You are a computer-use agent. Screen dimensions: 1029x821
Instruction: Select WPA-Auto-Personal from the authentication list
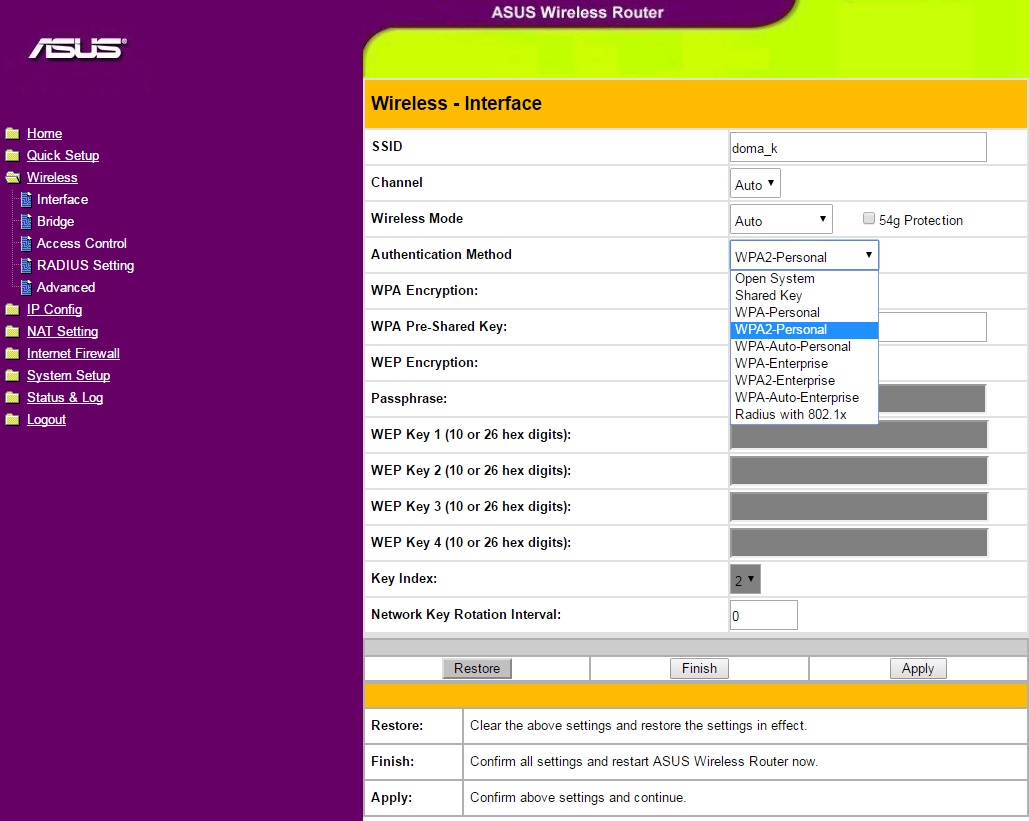click(x=792, y=346)
